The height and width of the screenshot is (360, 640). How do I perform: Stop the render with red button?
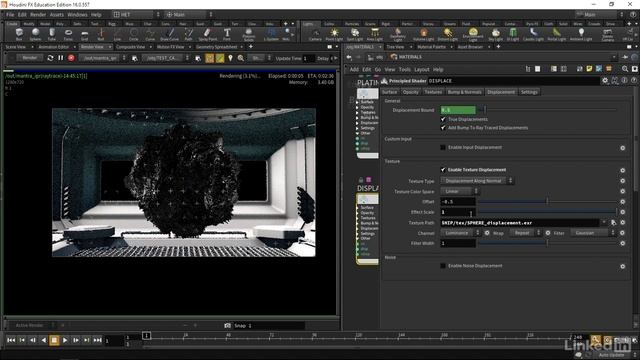coord(71,58)
